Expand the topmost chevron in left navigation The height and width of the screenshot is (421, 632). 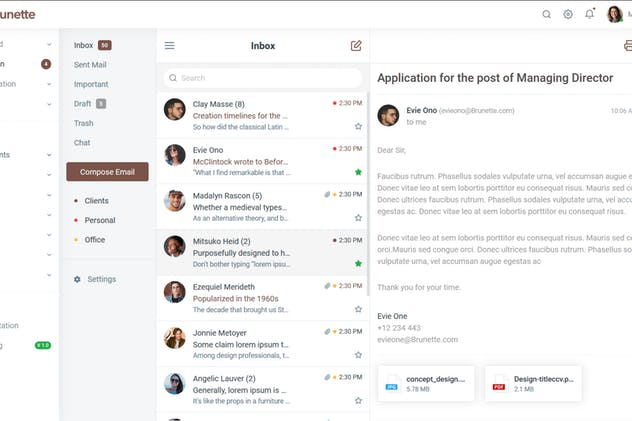coord(49,44)
